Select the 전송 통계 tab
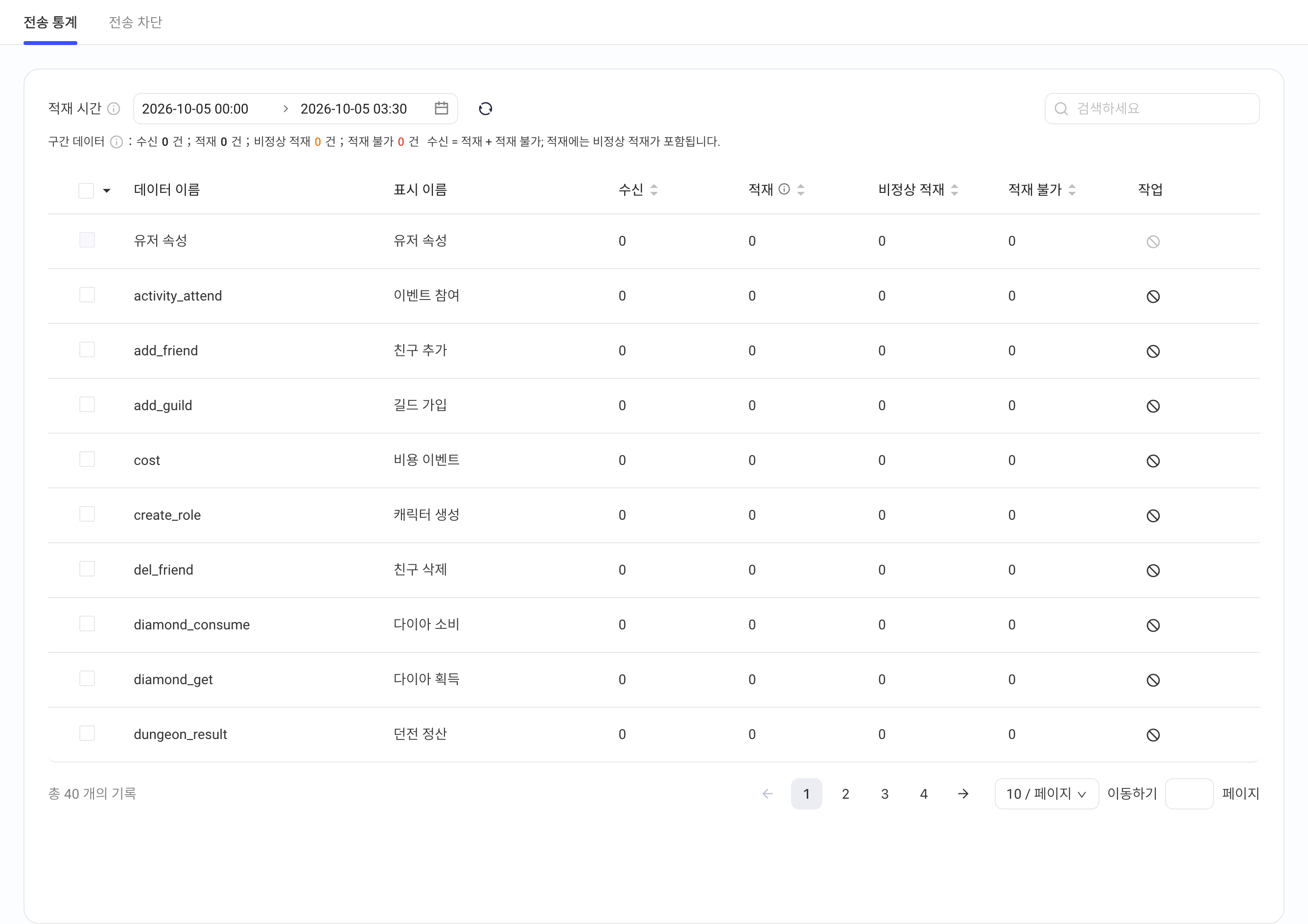This screenshot has height=924, width=1308. point(50,22)
